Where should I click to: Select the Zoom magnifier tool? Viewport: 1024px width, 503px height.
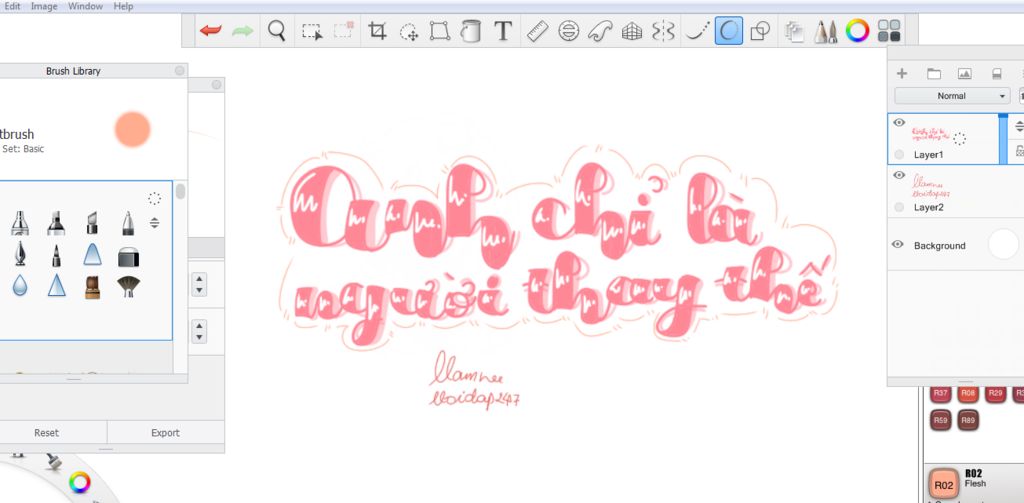[277, 30]
